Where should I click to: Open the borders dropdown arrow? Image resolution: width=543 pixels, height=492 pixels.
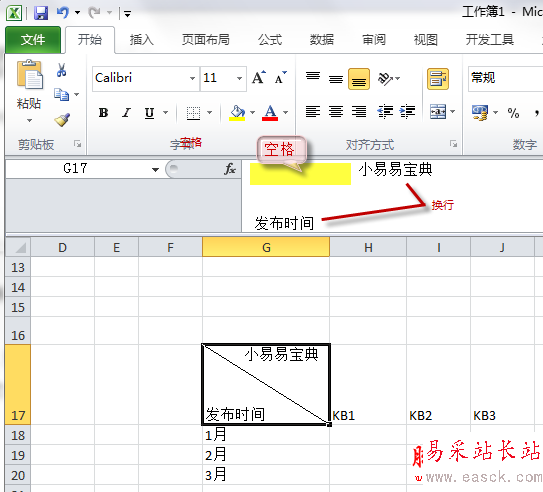210,113
